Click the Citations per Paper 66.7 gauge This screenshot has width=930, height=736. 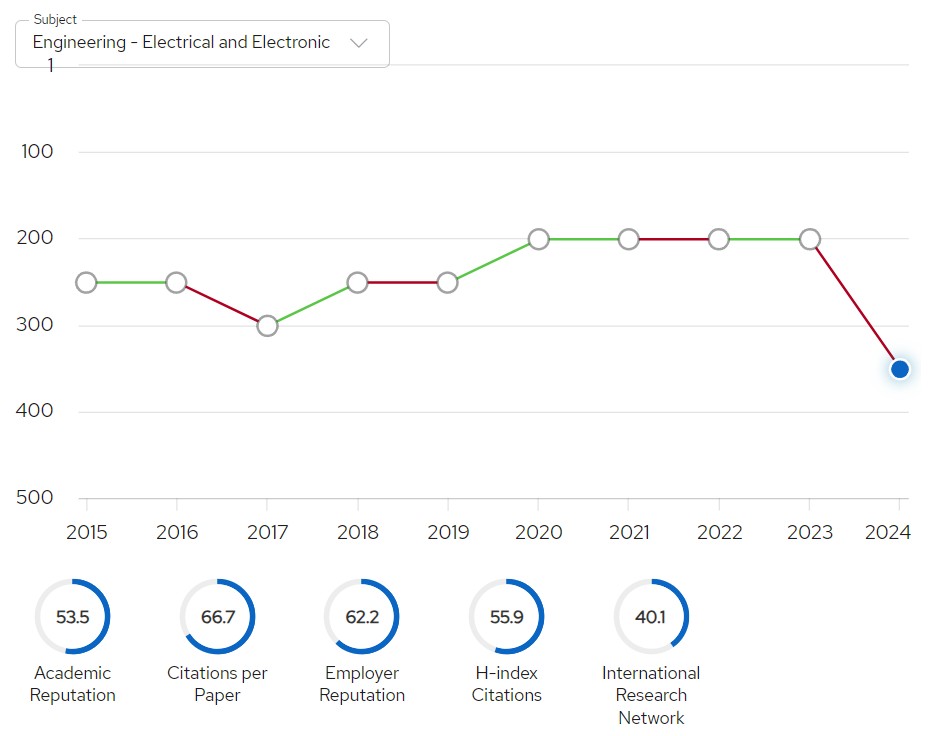[x=218, y=617]
